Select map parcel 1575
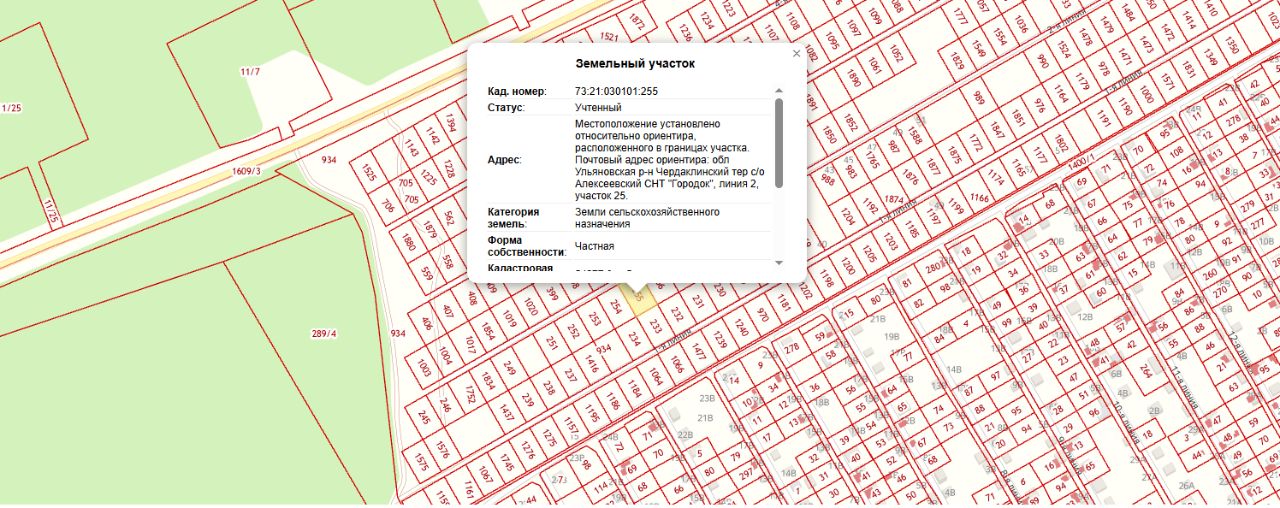 coord(421,461)
